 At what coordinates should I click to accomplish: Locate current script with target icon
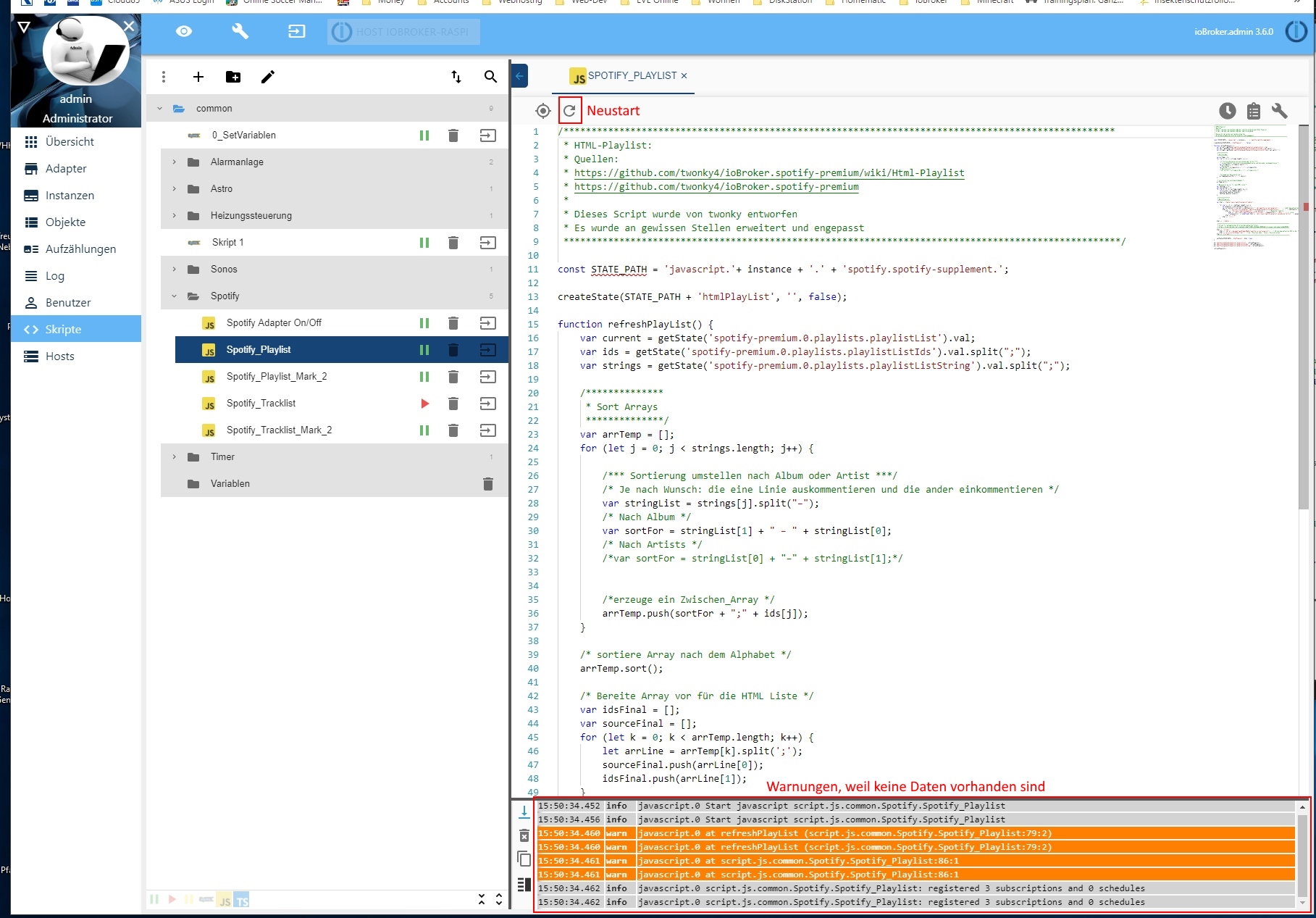click(x=543, y=111)
